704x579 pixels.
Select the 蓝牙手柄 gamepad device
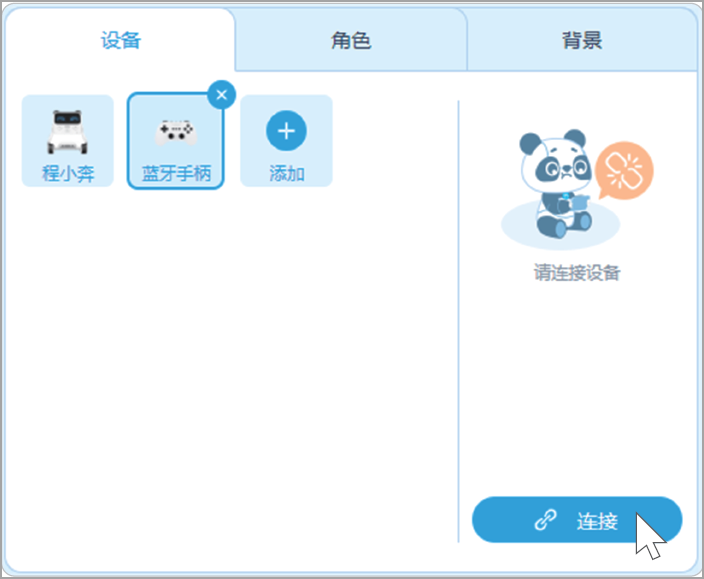(176, 141)
